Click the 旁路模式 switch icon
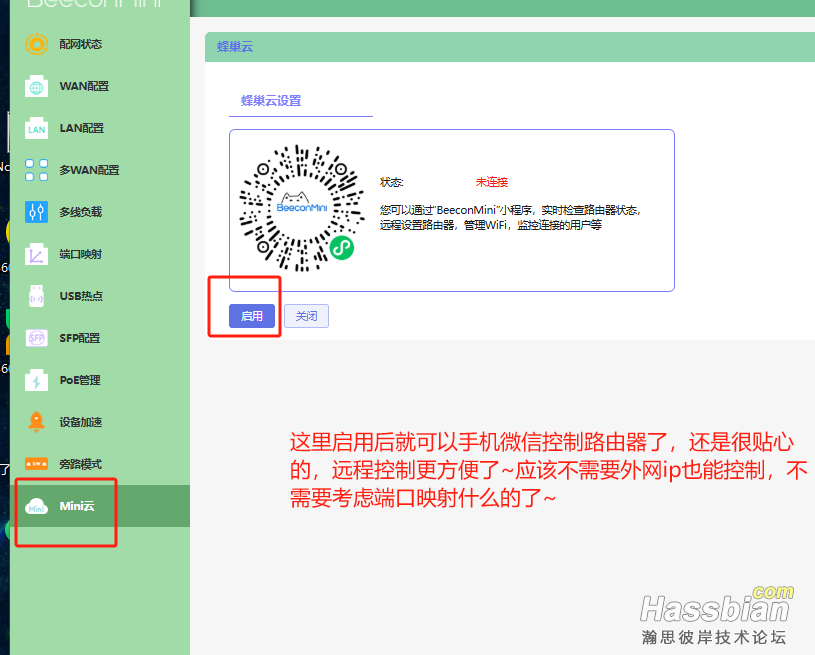 coord(36,464)
